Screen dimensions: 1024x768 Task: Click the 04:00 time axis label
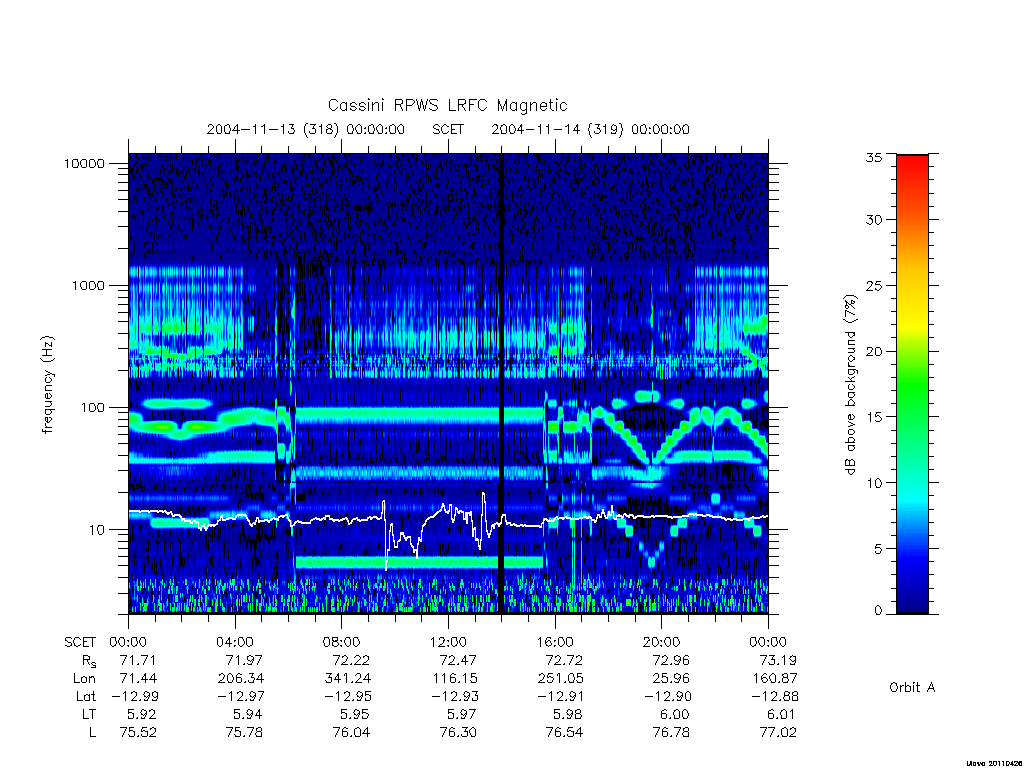coord(234,642)
